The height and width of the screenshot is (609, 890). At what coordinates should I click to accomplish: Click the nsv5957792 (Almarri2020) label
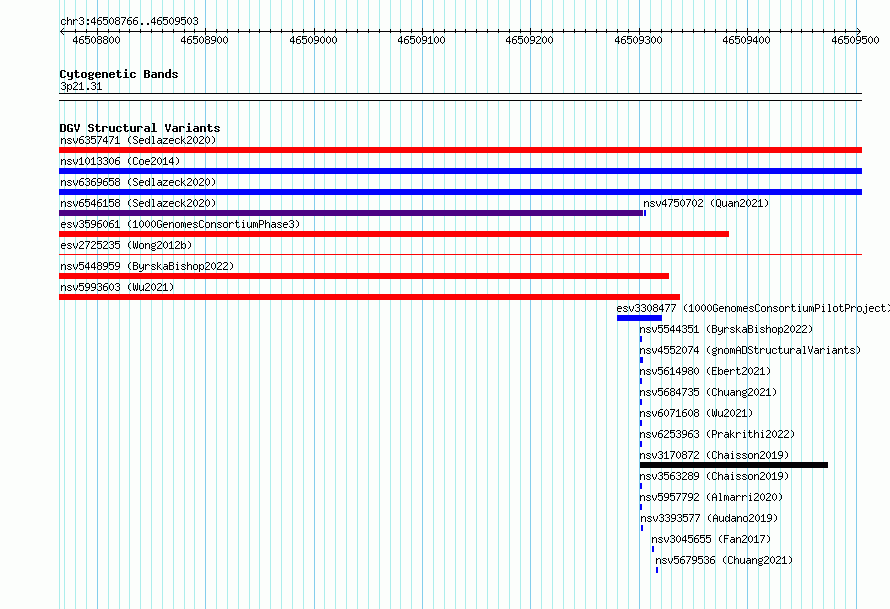[x=711, y=497]
